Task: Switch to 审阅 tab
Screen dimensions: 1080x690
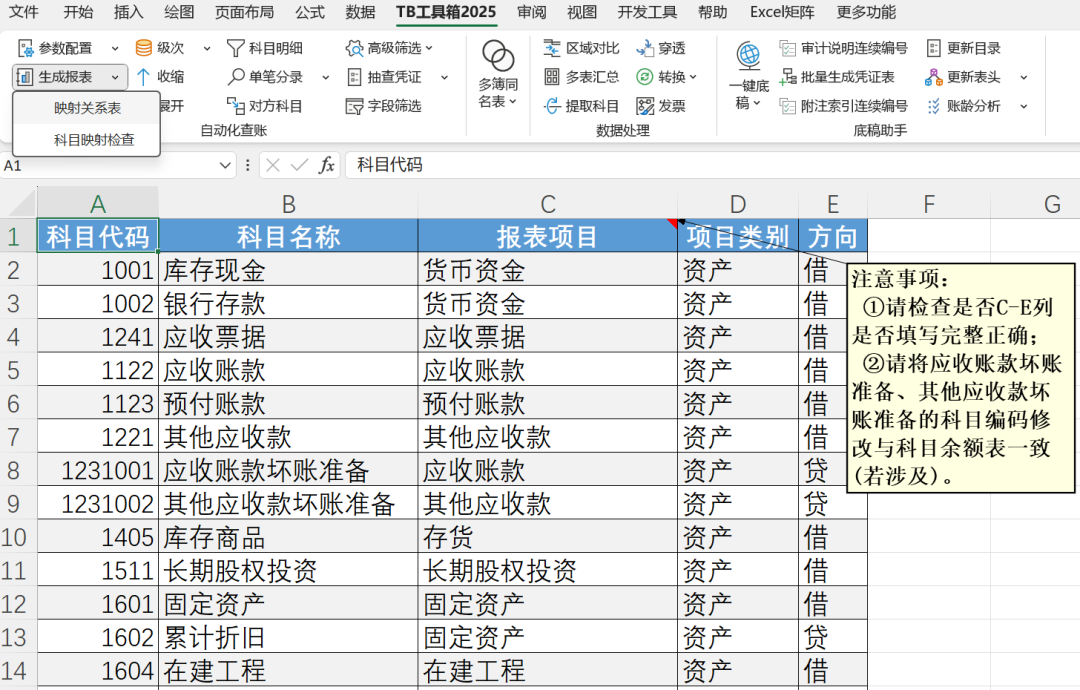Action: click(x=532, y=12)
